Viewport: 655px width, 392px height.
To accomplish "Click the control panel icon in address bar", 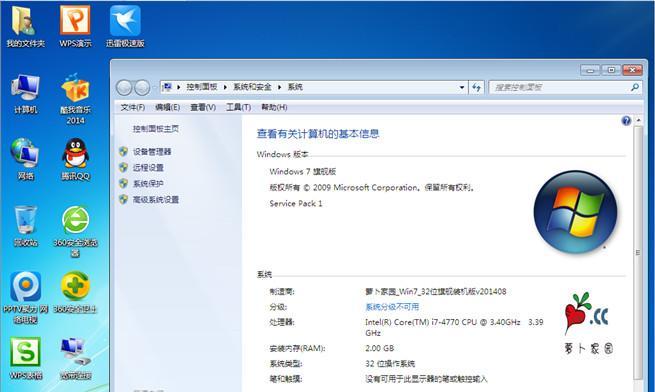I will [x=167, y=87].
